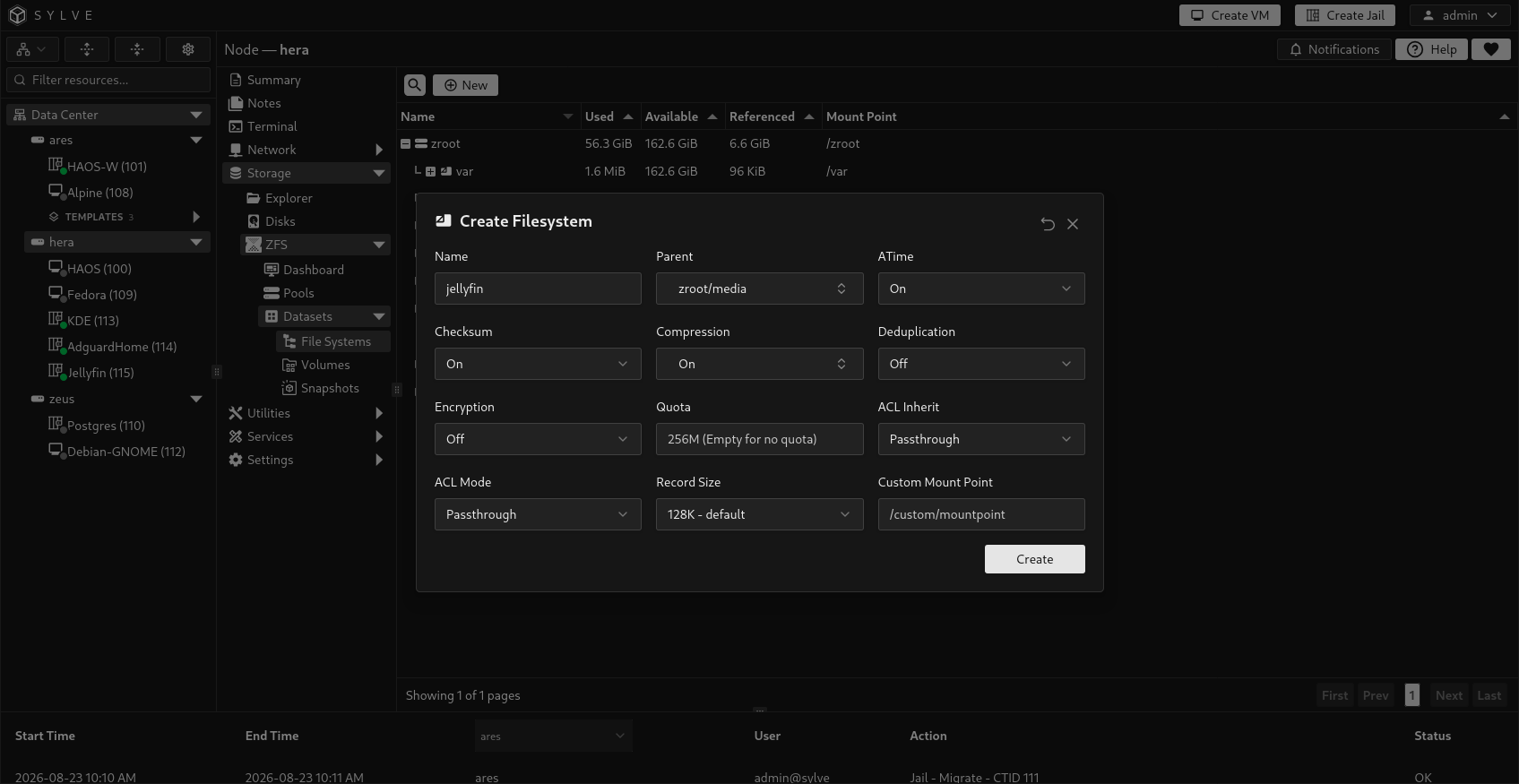Image resolution: width=1519 pixels, height=784 pixels.
Task: Collapse the ares node
Action: click(196, 140)
